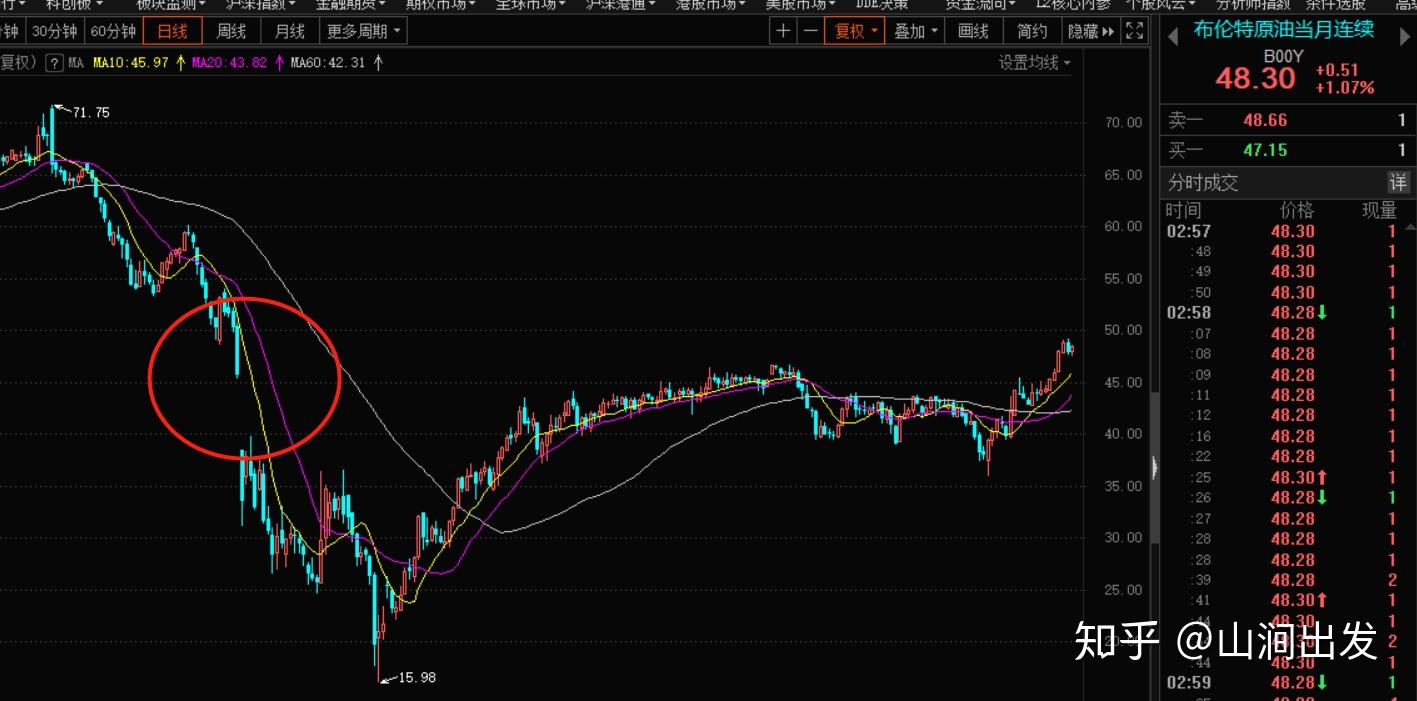This screenshot has width=1417, height=701.
Task: Open trade details with 详 icon
Action: [x=1397, y=182]
